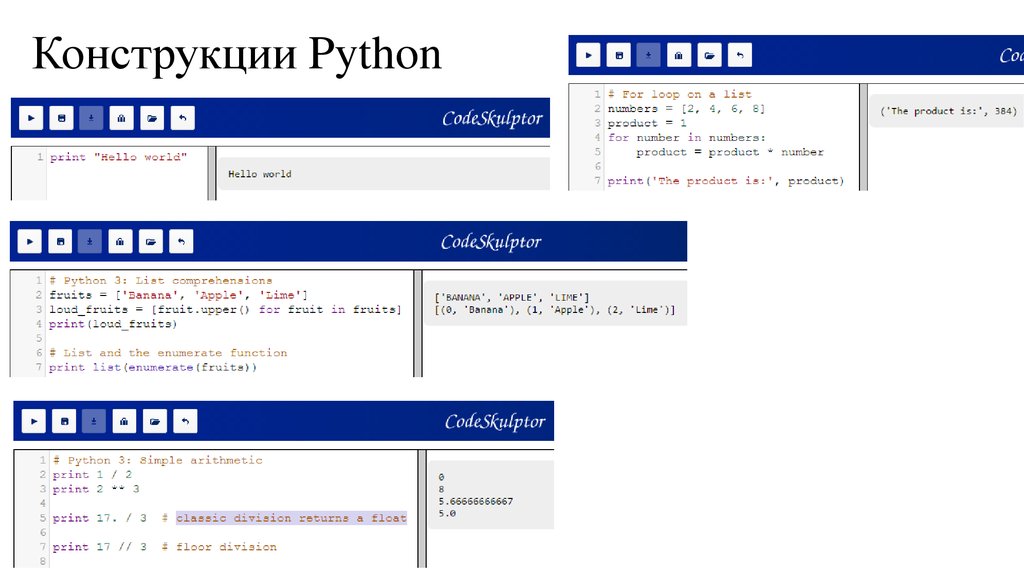Run the For loop product code
The height and width of the screenshot is (574, 1024).
(x=588, y=56)
